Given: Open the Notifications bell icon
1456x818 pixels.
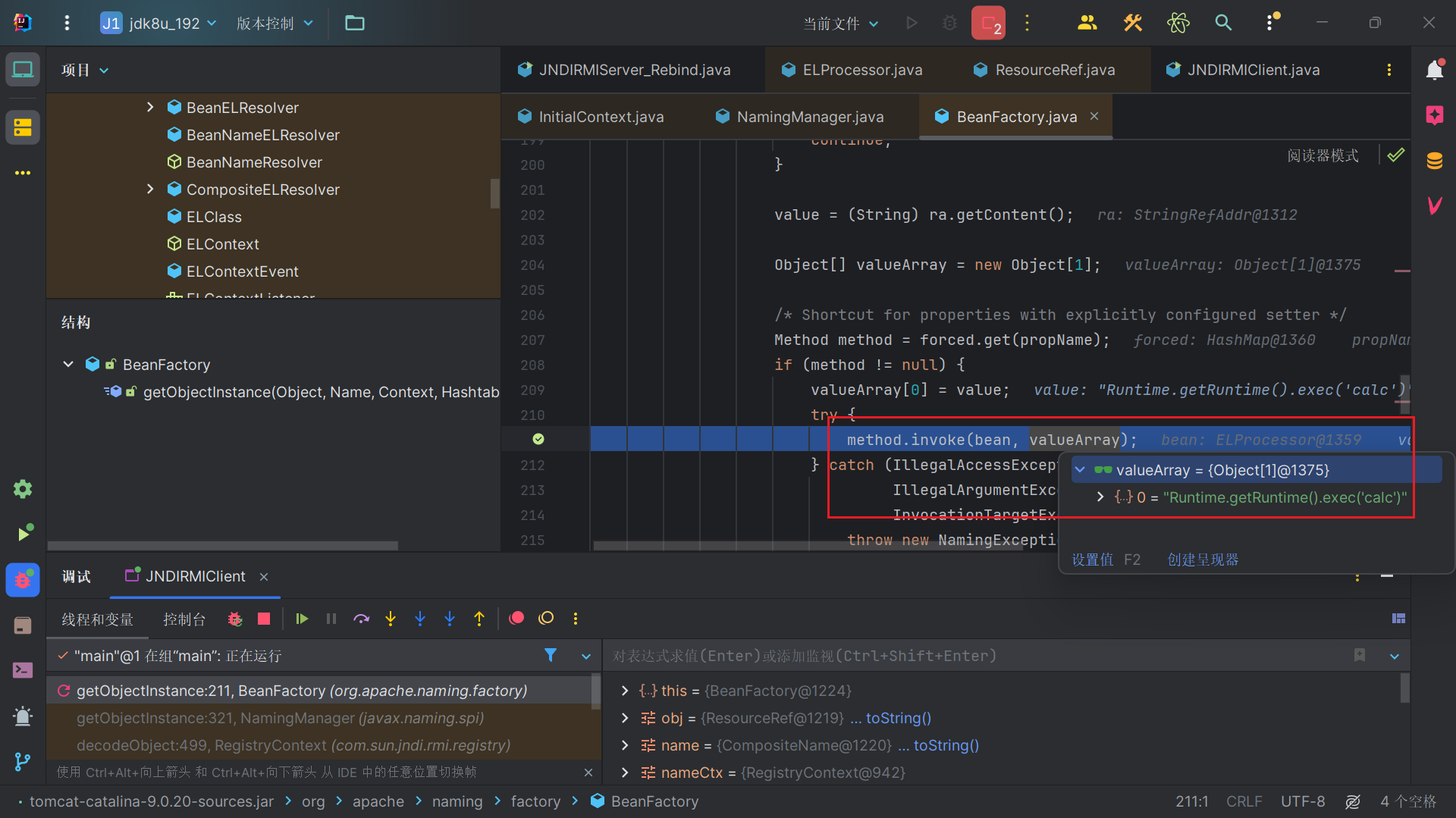Looking at the screenshot, I should 1434,70.
